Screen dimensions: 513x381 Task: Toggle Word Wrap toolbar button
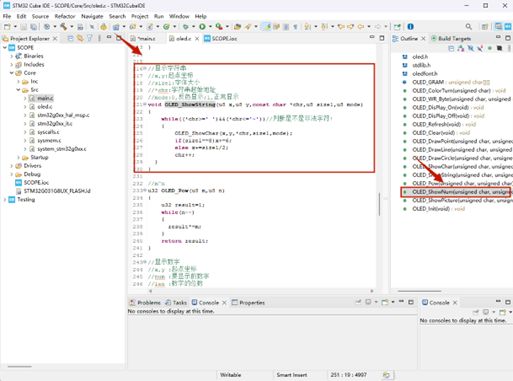pos(276,27)
